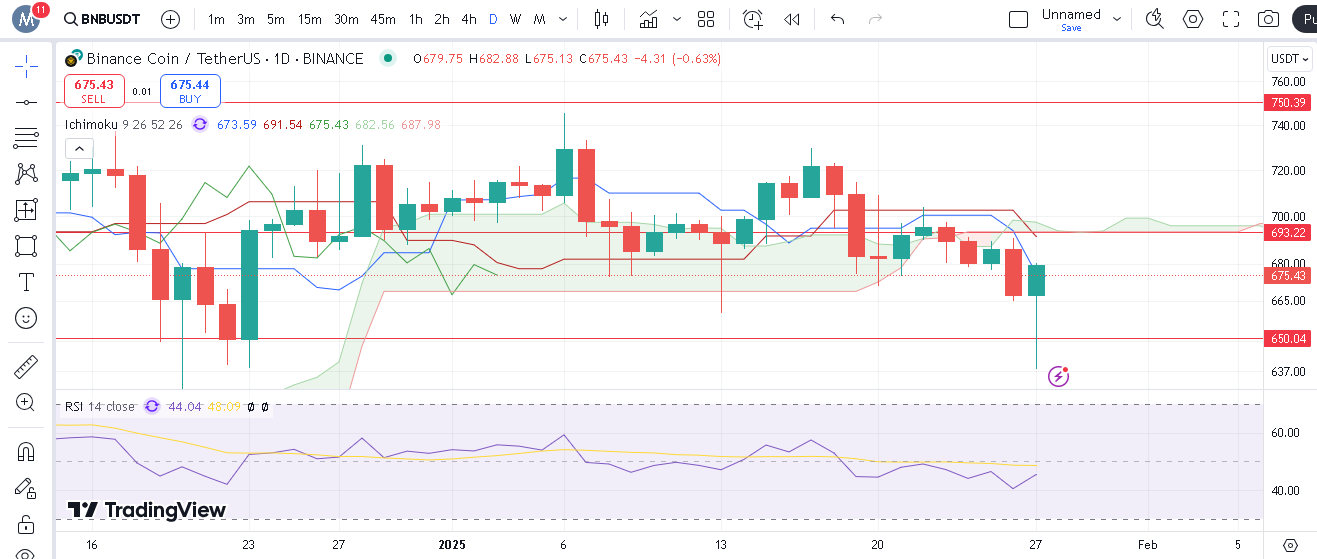Undo the last chart action

tap(838, 19)
